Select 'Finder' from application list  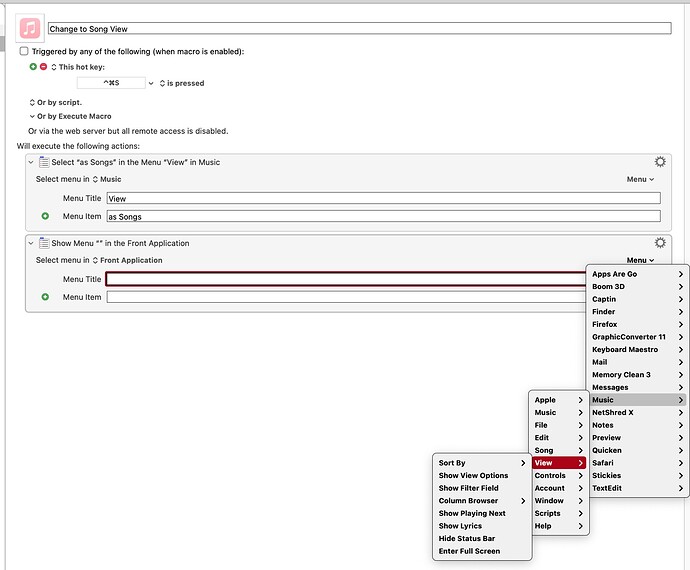click(x=637, y=312)
